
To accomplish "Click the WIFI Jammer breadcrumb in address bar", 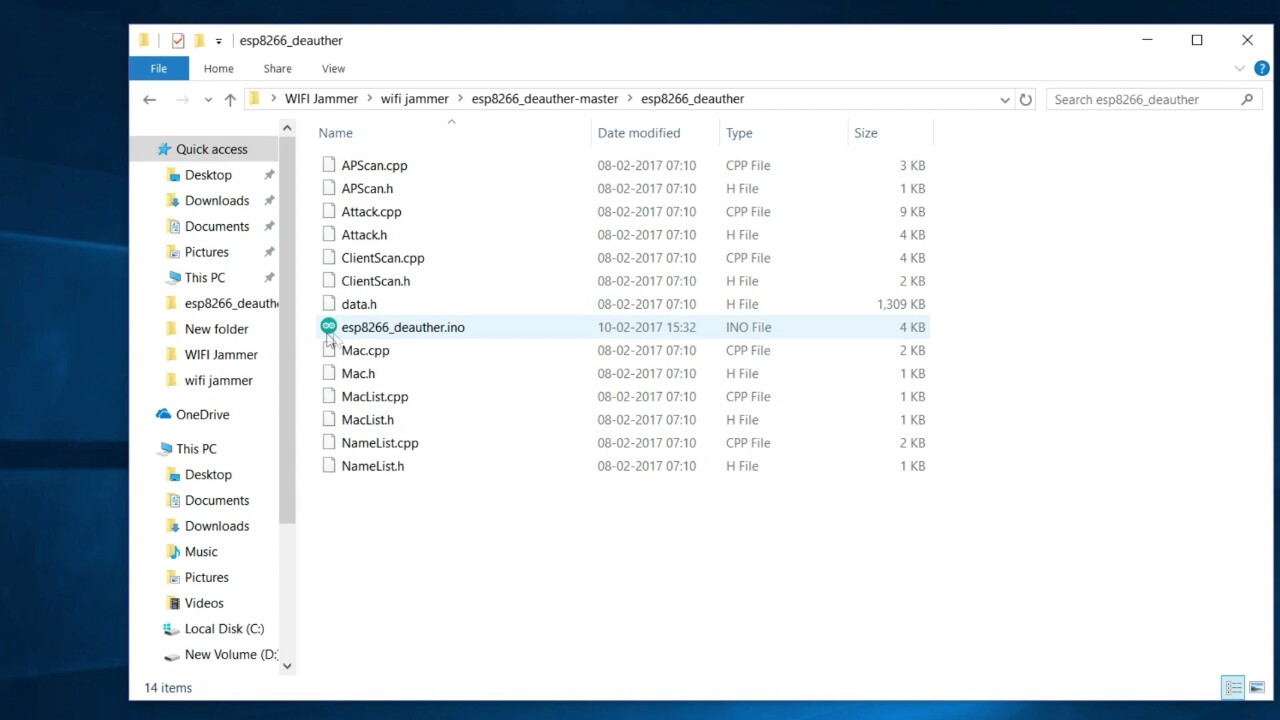I will tap(321, 99).
